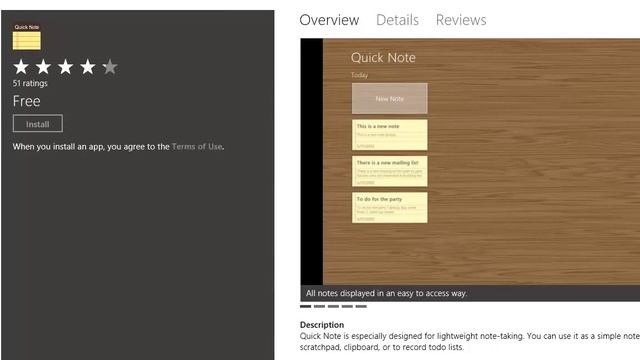Select the second screenshot page indicator
This screenshot has height=360, width=640.
[319, 306]
